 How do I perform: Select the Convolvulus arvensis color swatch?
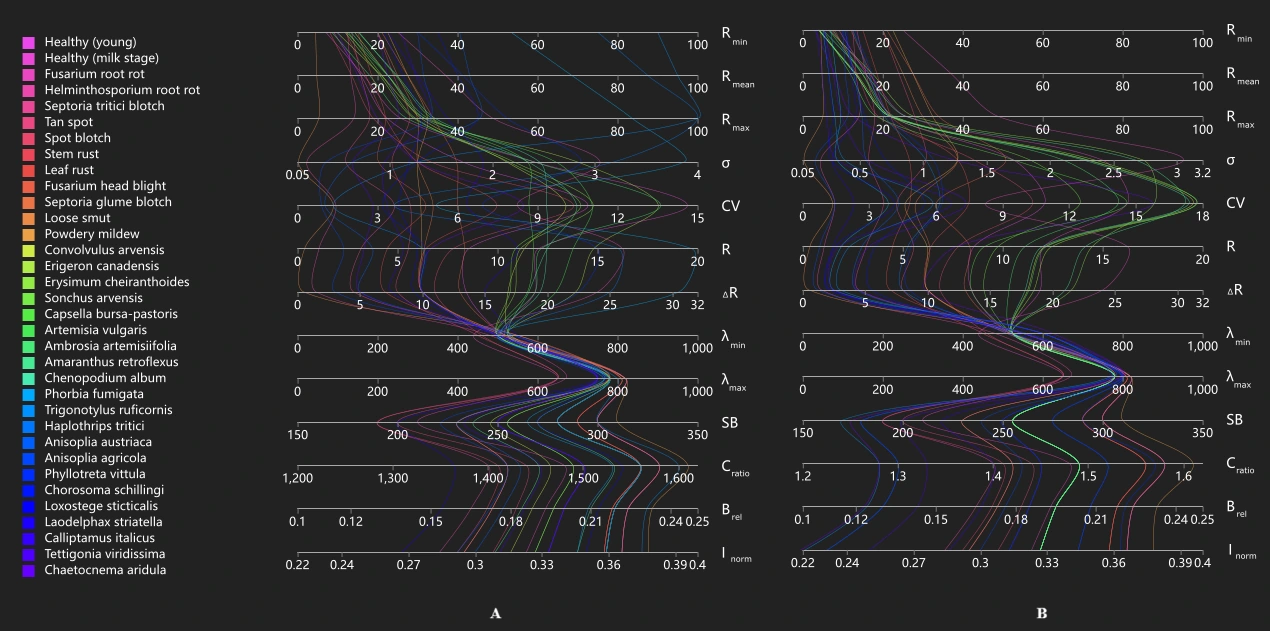29,250
